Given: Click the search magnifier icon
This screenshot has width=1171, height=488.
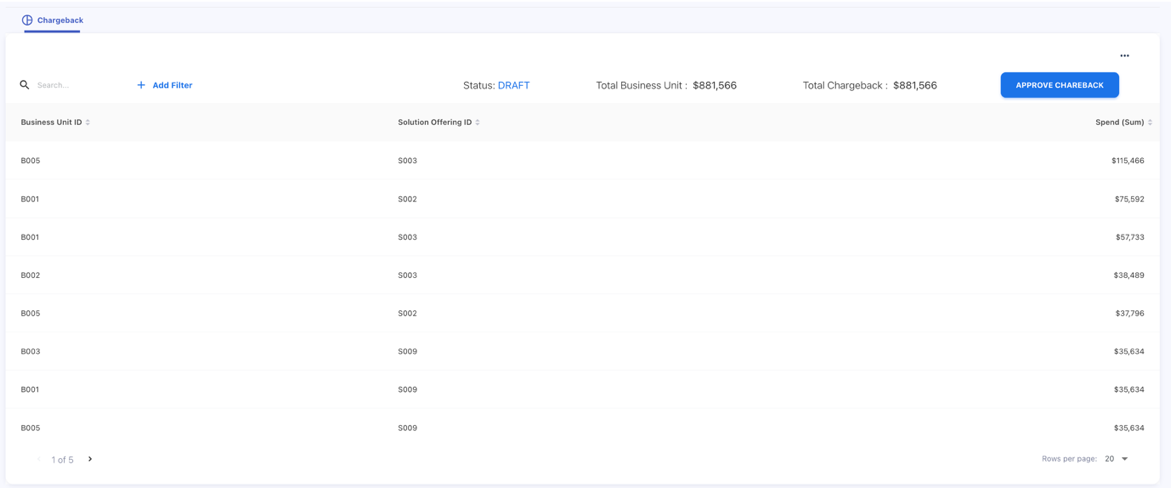Looking at the screenshot, I should (25, 85).
